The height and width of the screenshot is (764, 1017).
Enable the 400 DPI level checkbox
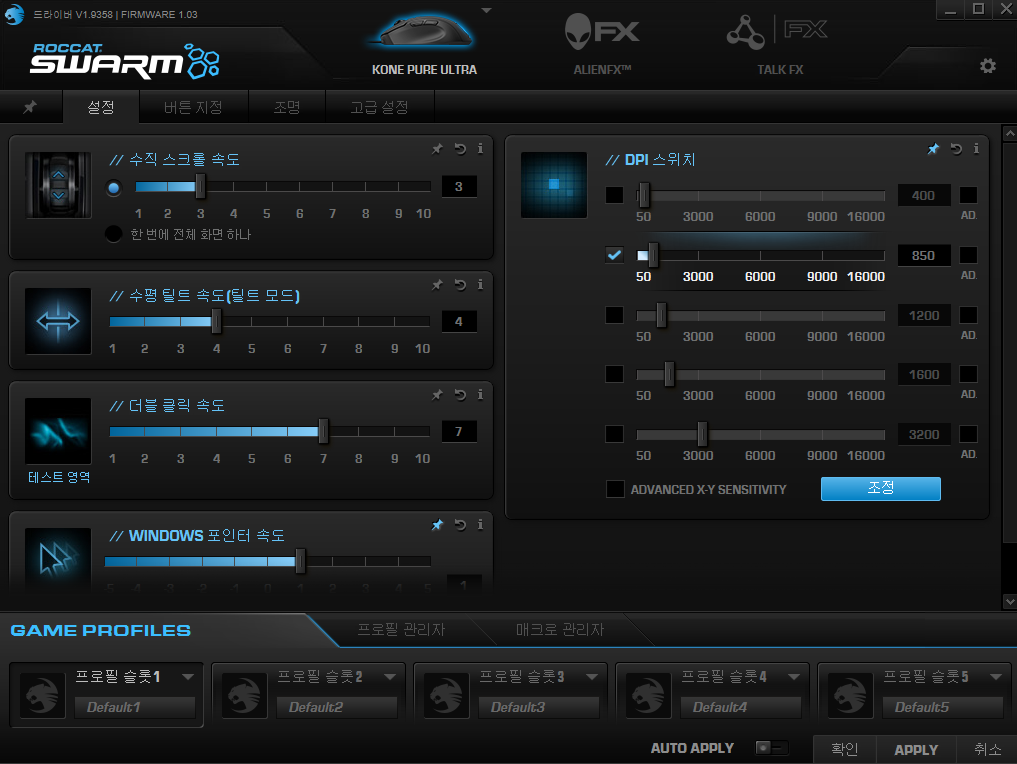tap(614, 195)
